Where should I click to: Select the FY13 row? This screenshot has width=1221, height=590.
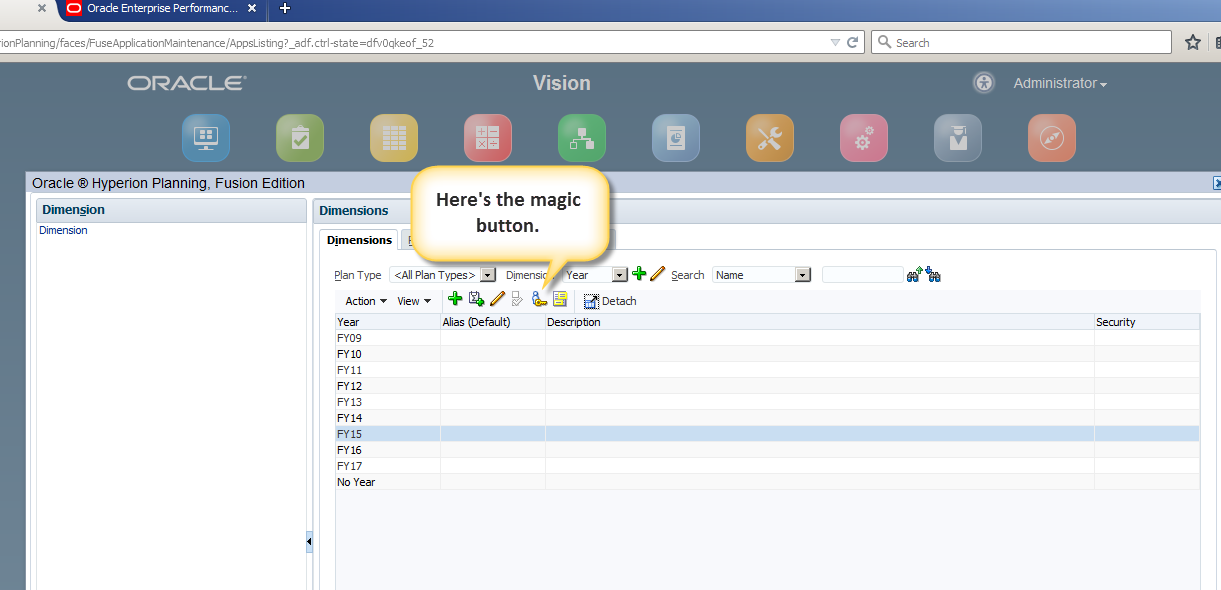(x=767, y=402)
